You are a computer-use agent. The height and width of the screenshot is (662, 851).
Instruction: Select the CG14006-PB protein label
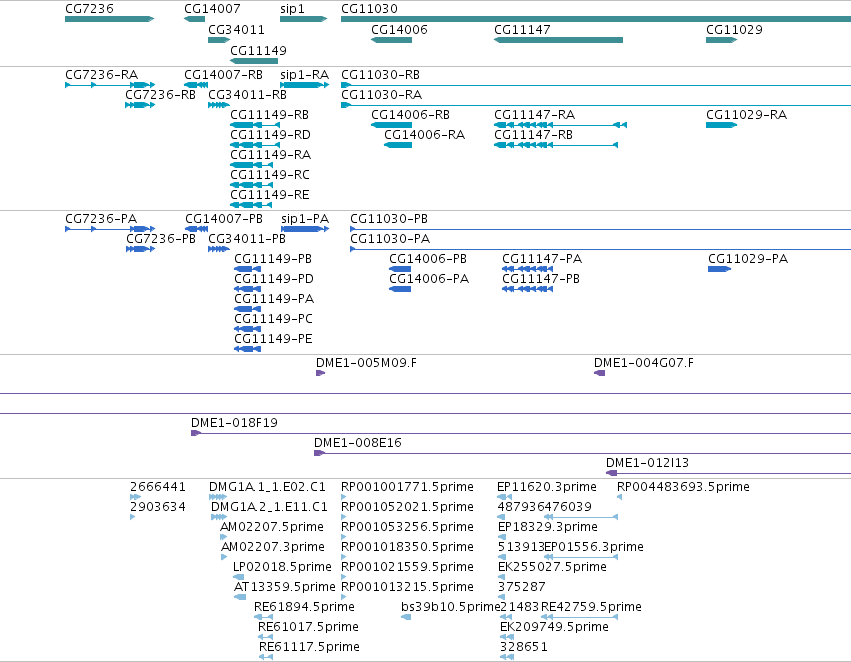(x=428, y=259)
